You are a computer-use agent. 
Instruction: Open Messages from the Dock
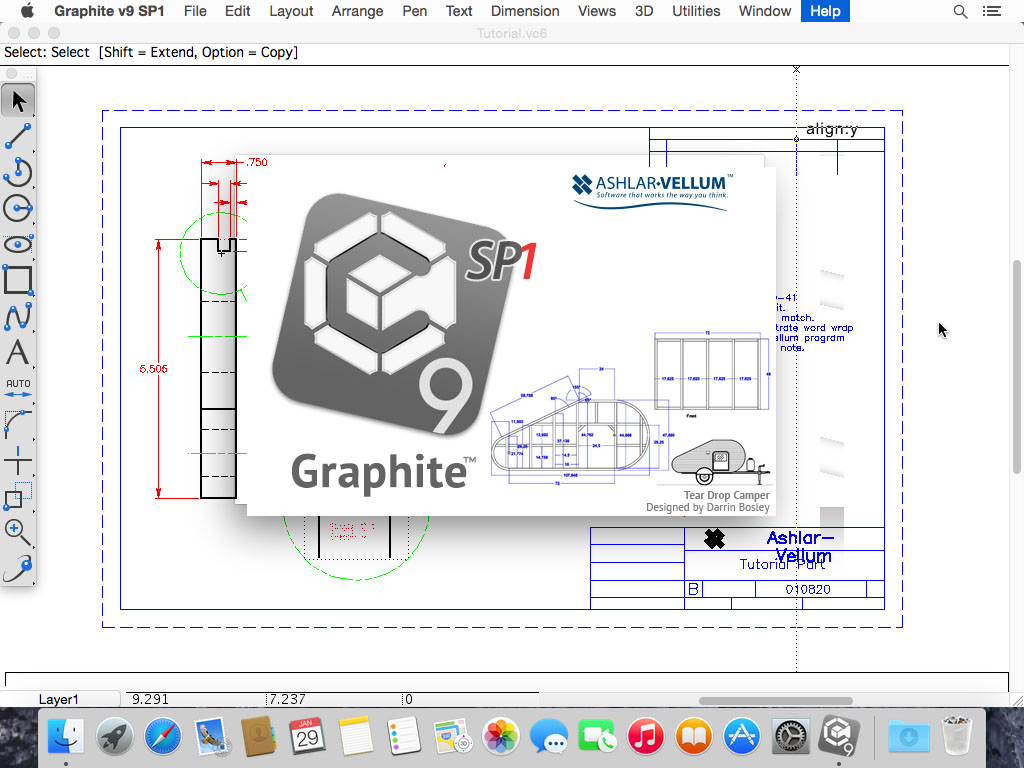[549, 736]
